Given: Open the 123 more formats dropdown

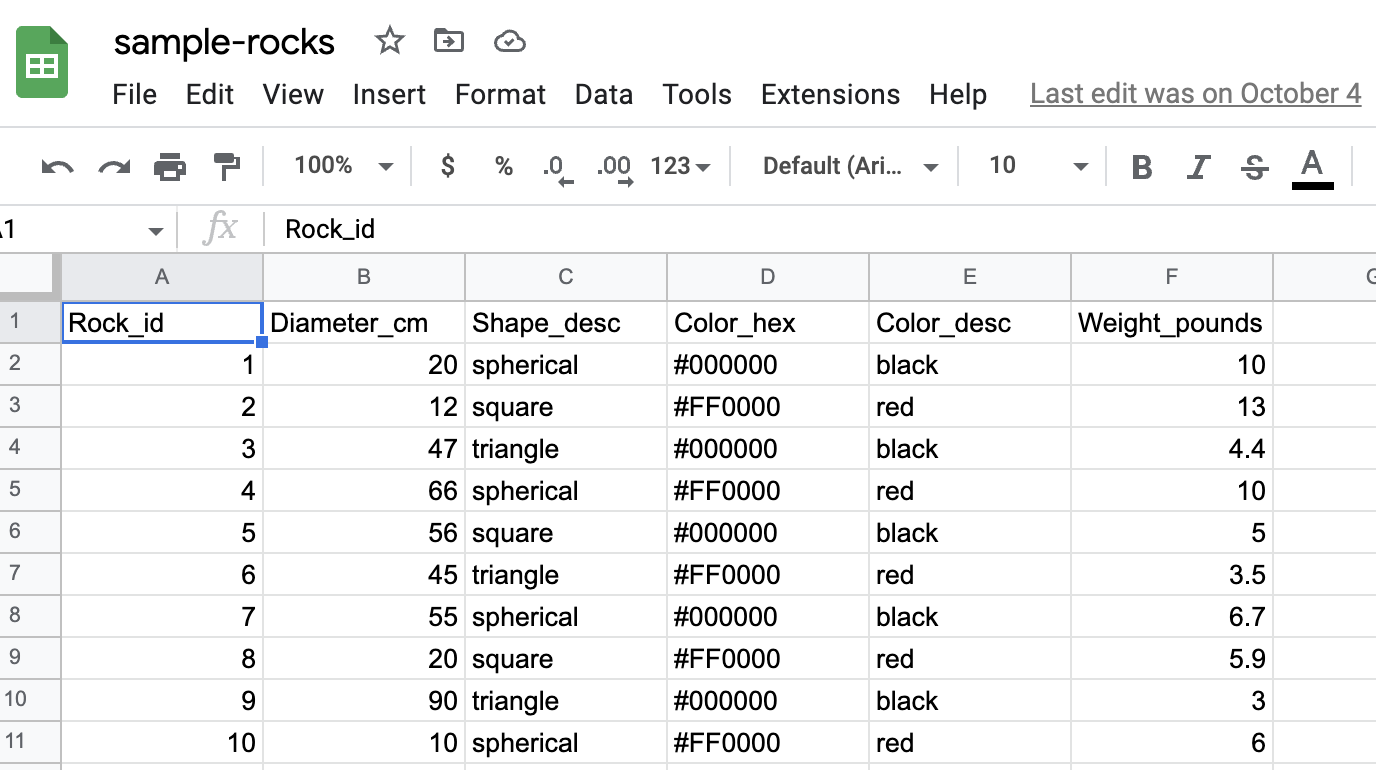Looking at the screenshot, I should click(680, 166).
